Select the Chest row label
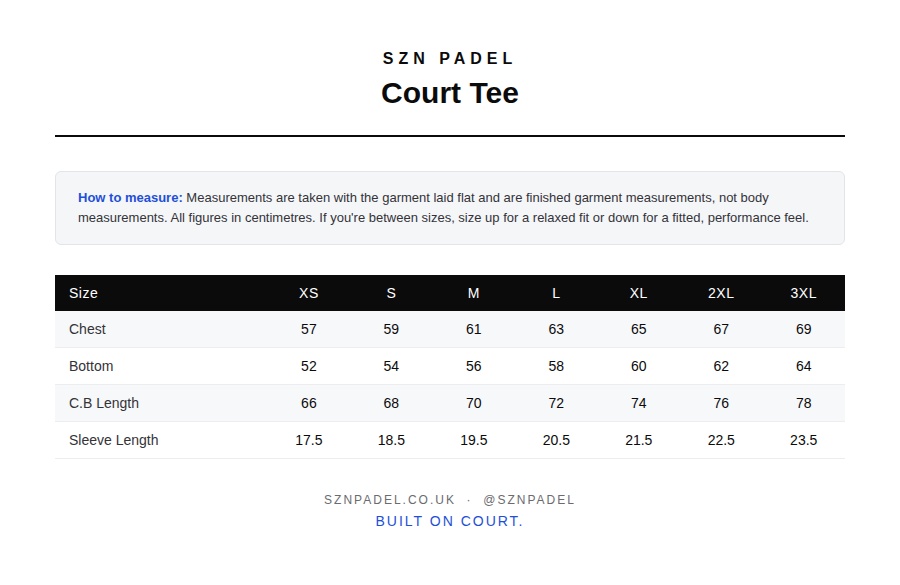Screen dimensions: 900x585 pyautogui.click(x=87, y=329)
